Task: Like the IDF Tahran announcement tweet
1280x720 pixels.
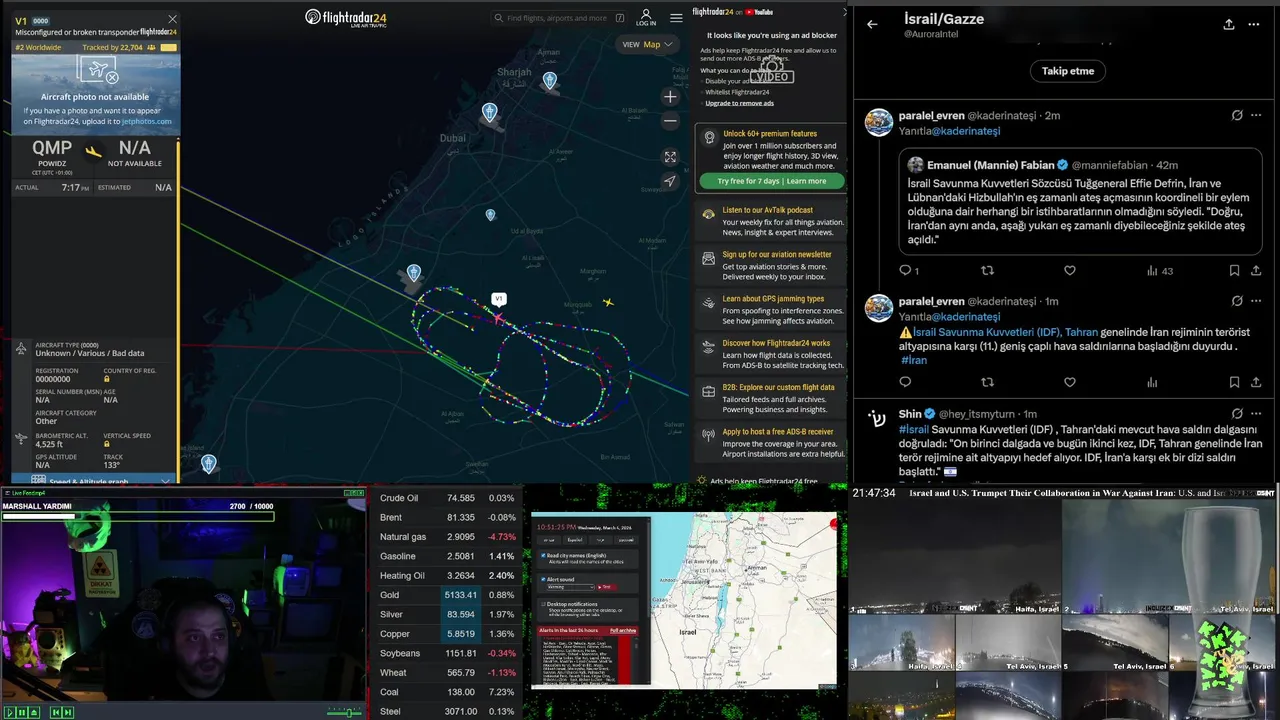Action: pos(1070,382)
